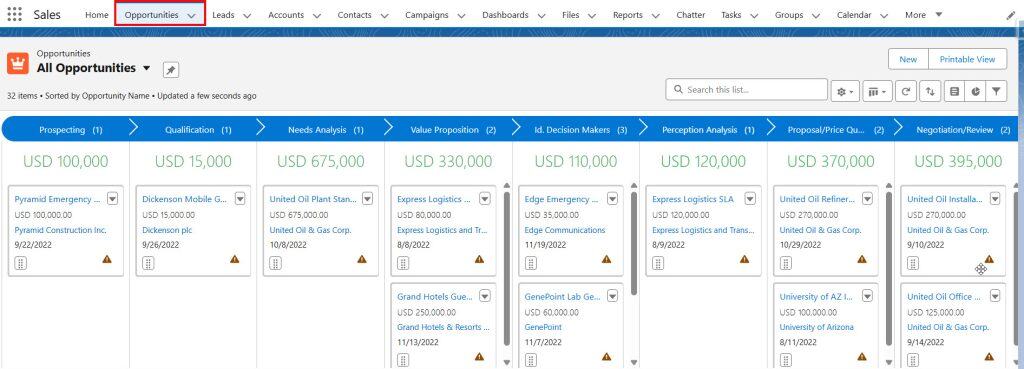The height and width of the screenshot is (369, 1024).
Task: Click warning icon on Dickenson Mobile card
Action: [x=234, y=259]
